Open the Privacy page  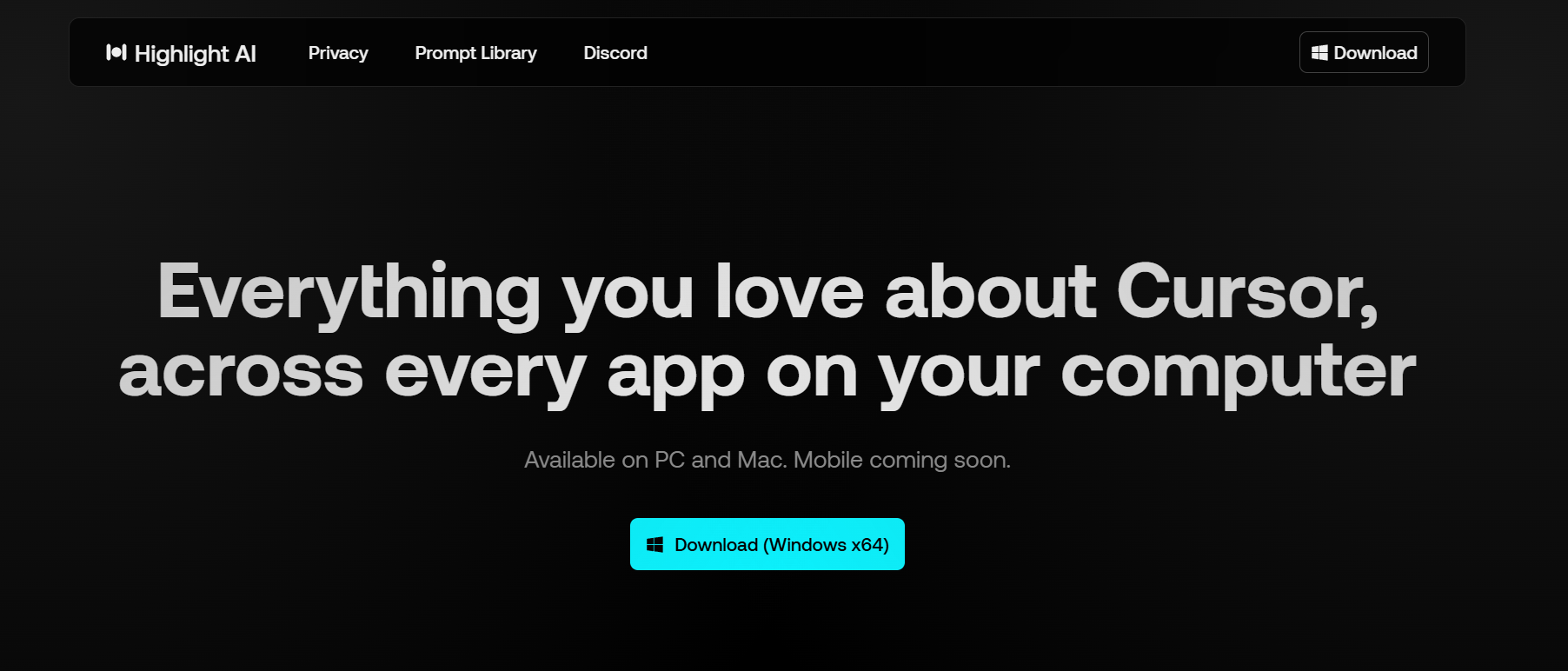338,53
